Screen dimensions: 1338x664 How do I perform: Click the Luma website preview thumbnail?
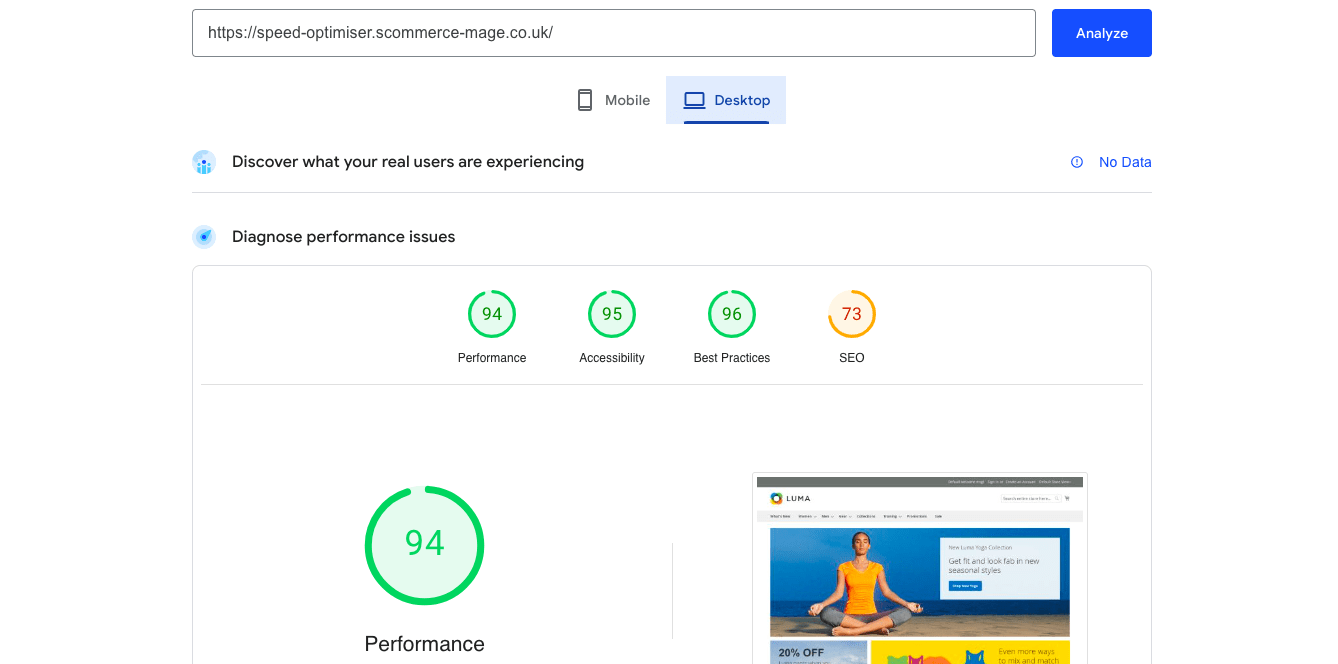point(919,568)
